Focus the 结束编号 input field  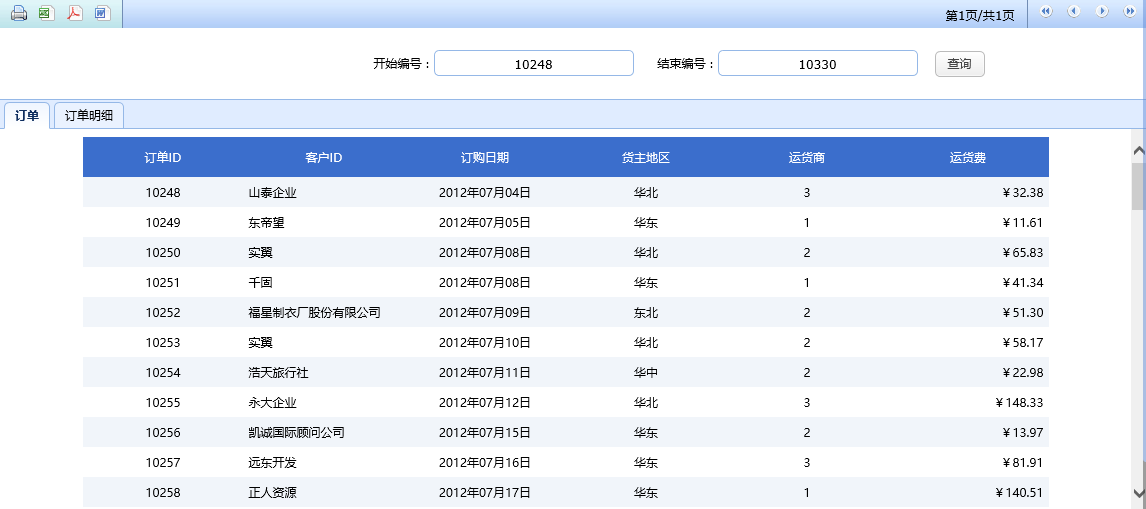coord(817,64)
